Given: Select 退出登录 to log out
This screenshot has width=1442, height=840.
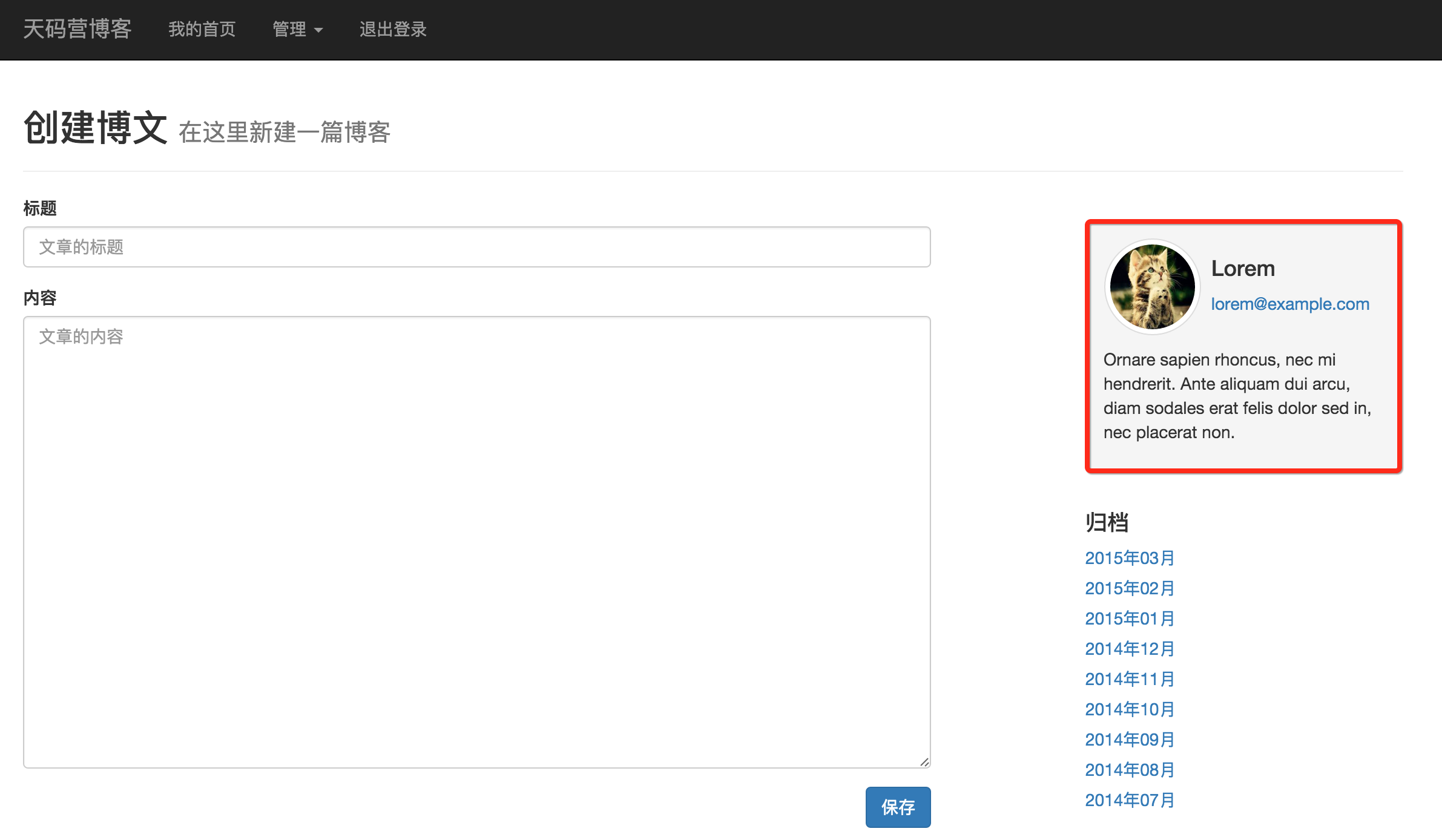Looking at the screenshot, I should coord(393,29).
